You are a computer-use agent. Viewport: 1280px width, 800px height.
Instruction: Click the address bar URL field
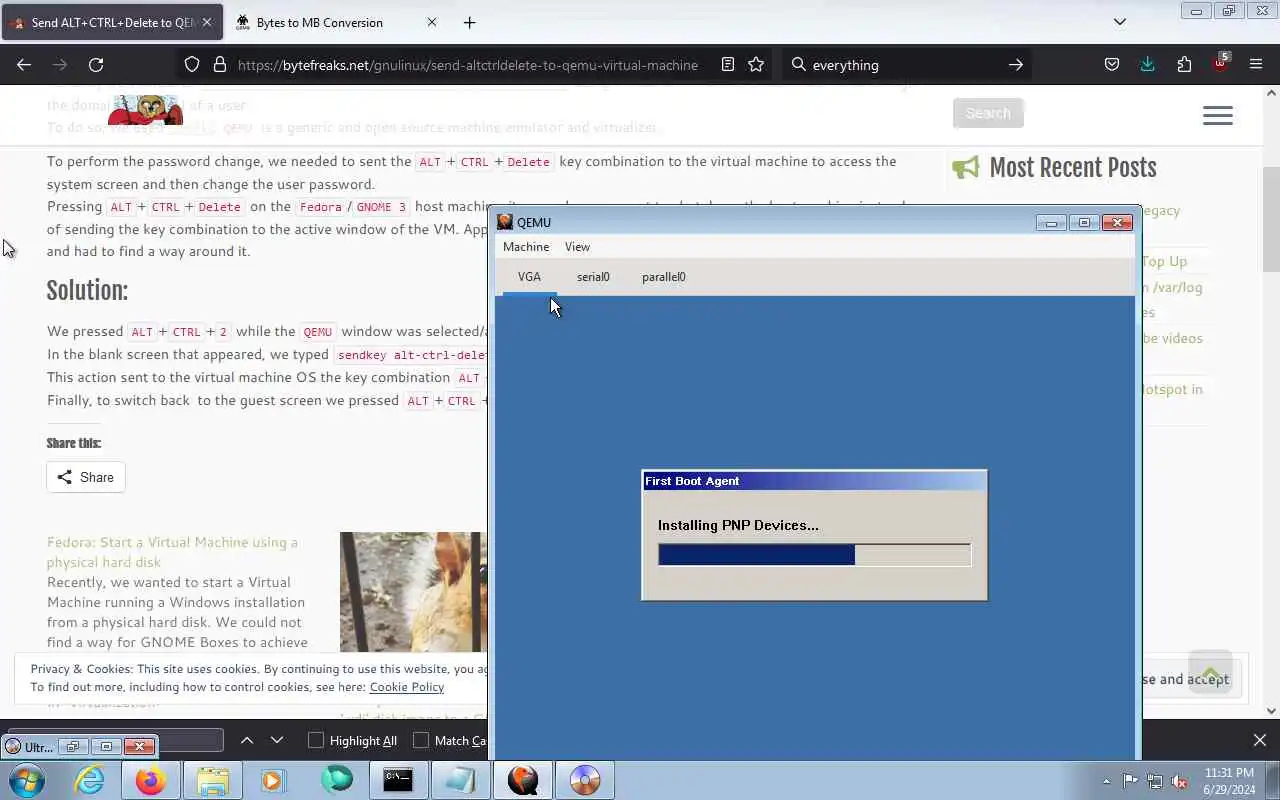(x=467, y=65)
